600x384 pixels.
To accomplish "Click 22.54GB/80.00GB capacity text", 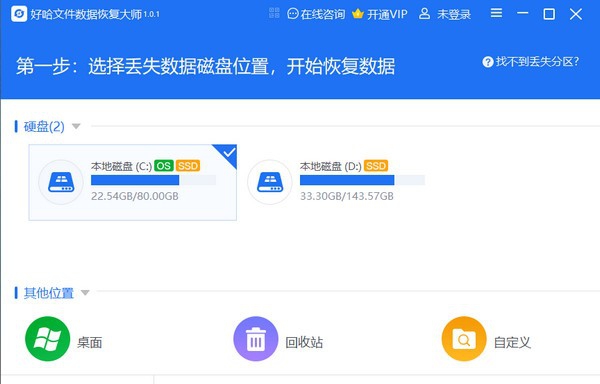I will 135,196.
